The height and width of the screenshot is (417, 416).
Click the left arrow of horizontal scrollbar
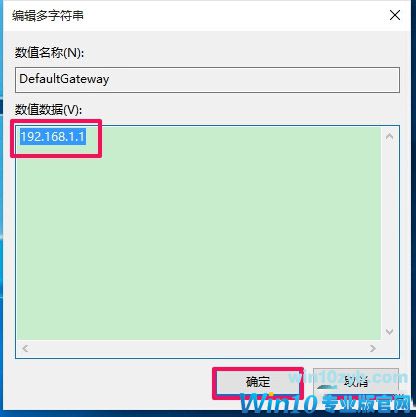pyautogui.click(x=25, y=349)
